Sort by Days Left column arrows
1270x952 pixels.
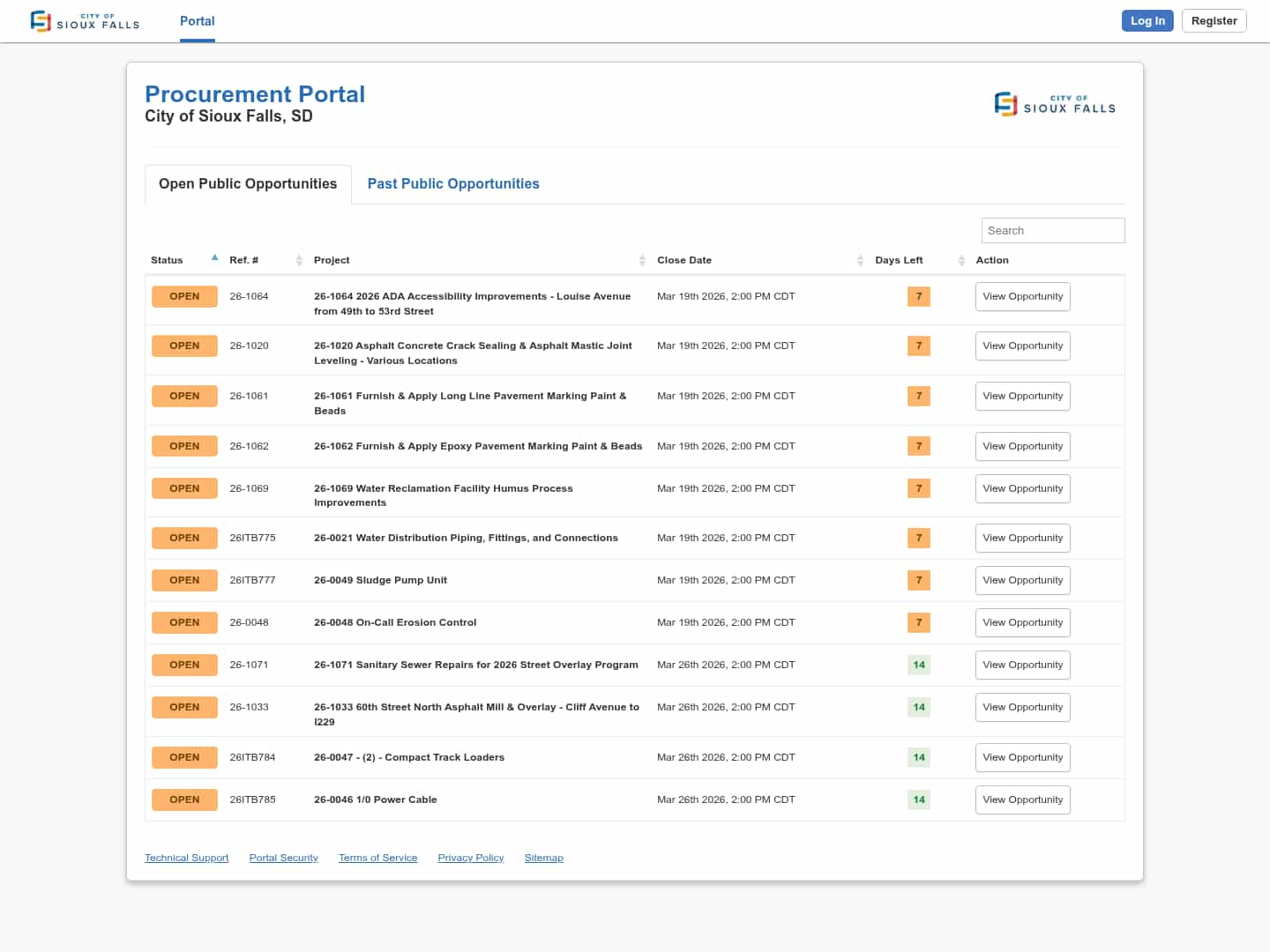(x=961, y=260)
